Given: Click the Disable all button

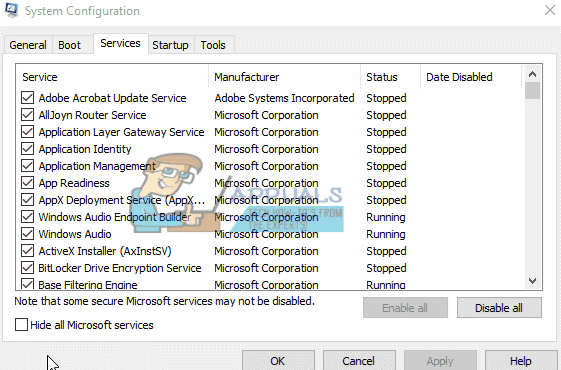Looking at the screenshot, I should (499, 308).
